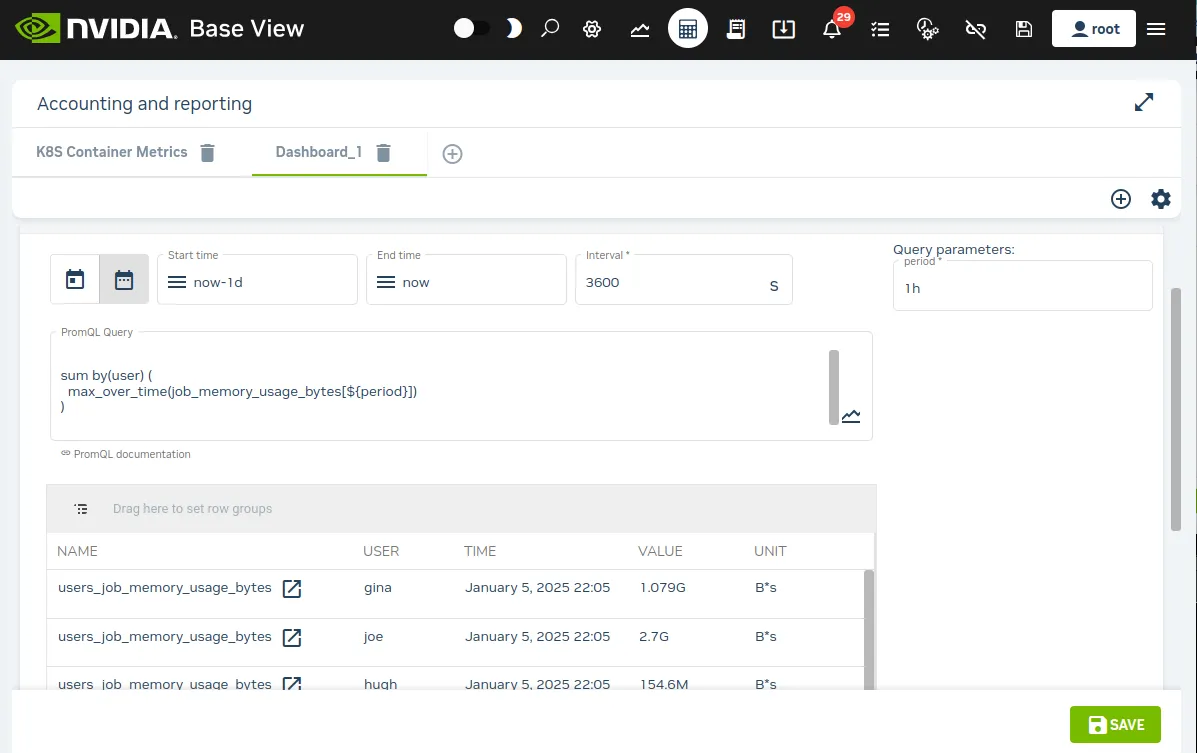Select the gina user cell
This screenshot has width=1197, height=753.
(378, 587)
